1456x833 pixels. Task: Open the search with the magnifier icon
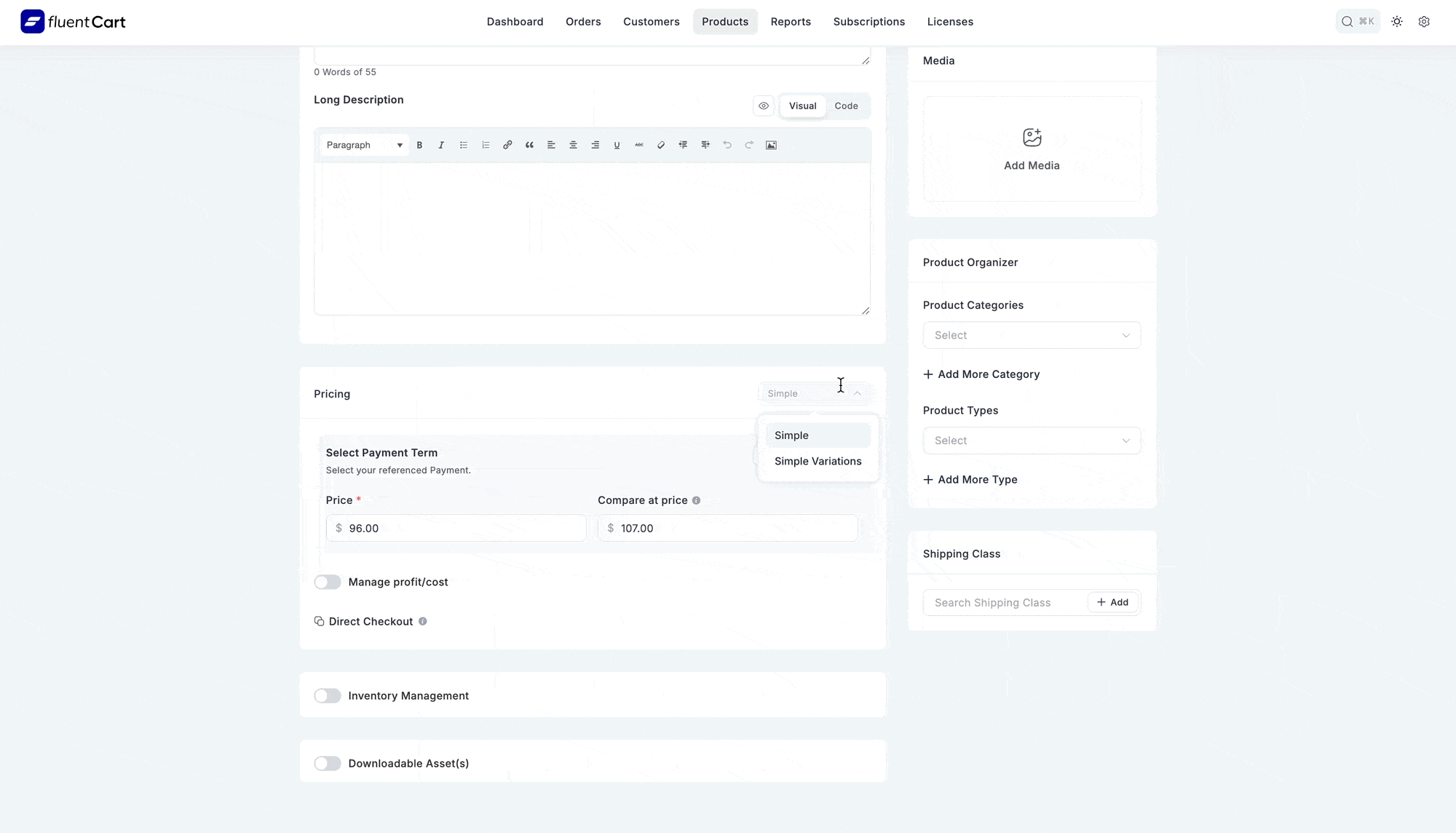coord(1346,21)
